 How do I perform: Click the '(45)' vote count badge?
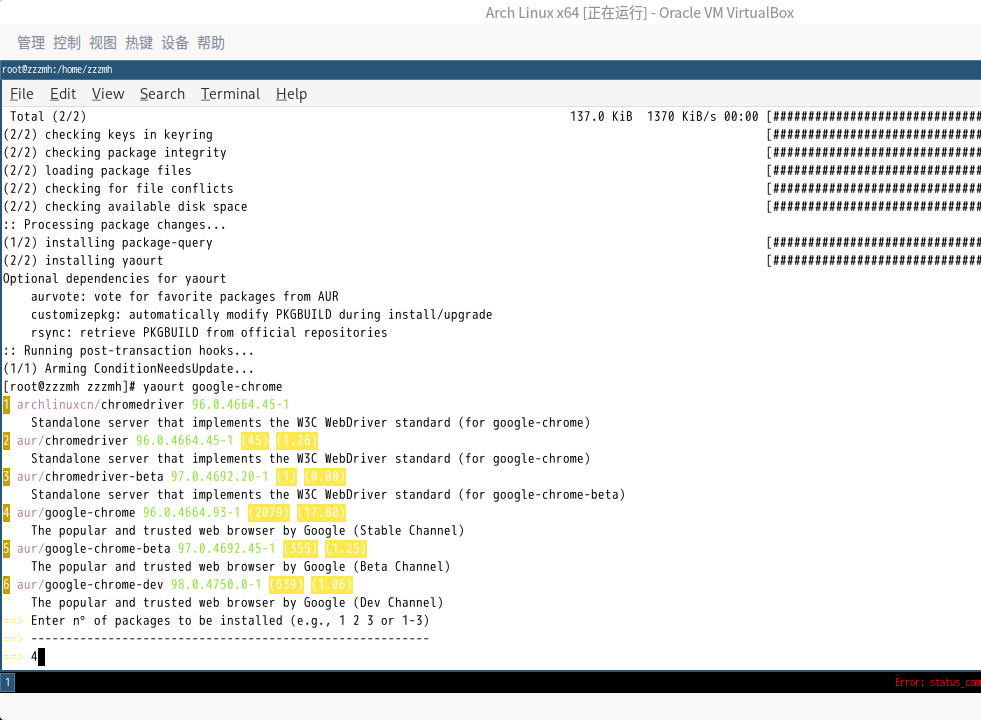[255, 441]
